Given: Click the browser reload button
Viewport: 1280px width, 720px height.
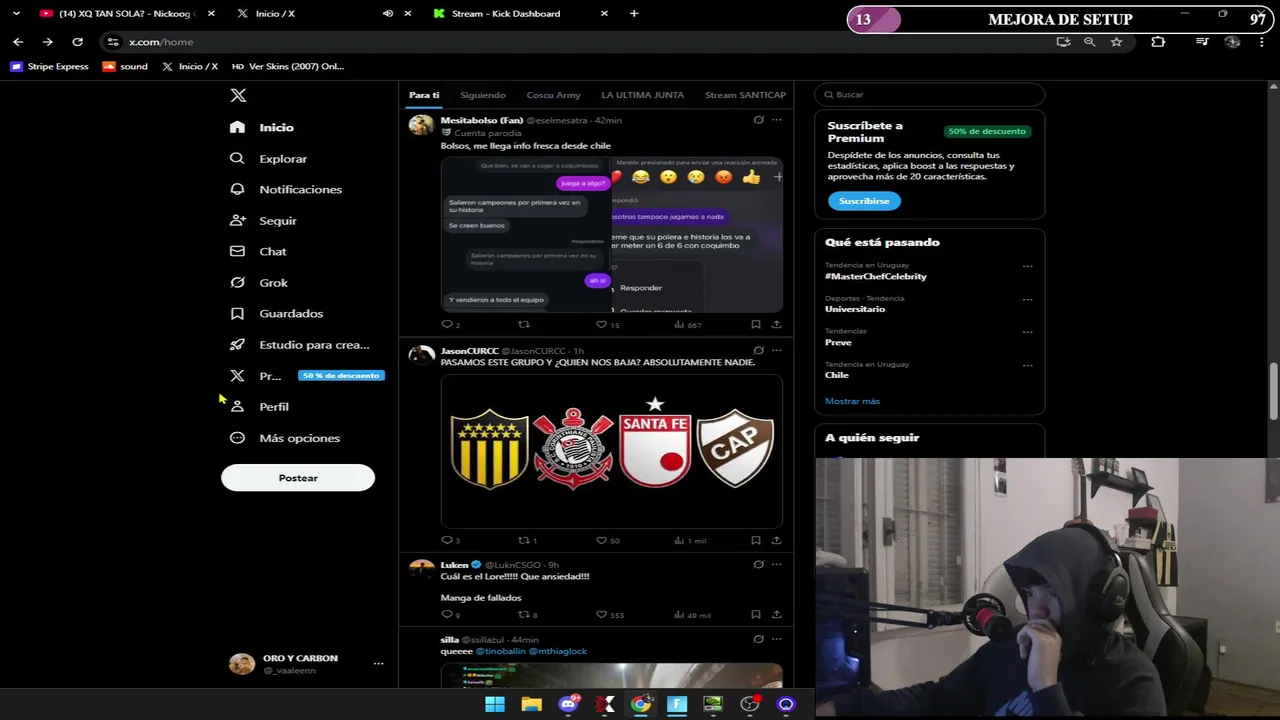Looking at the screenshot, I should 77,42.
